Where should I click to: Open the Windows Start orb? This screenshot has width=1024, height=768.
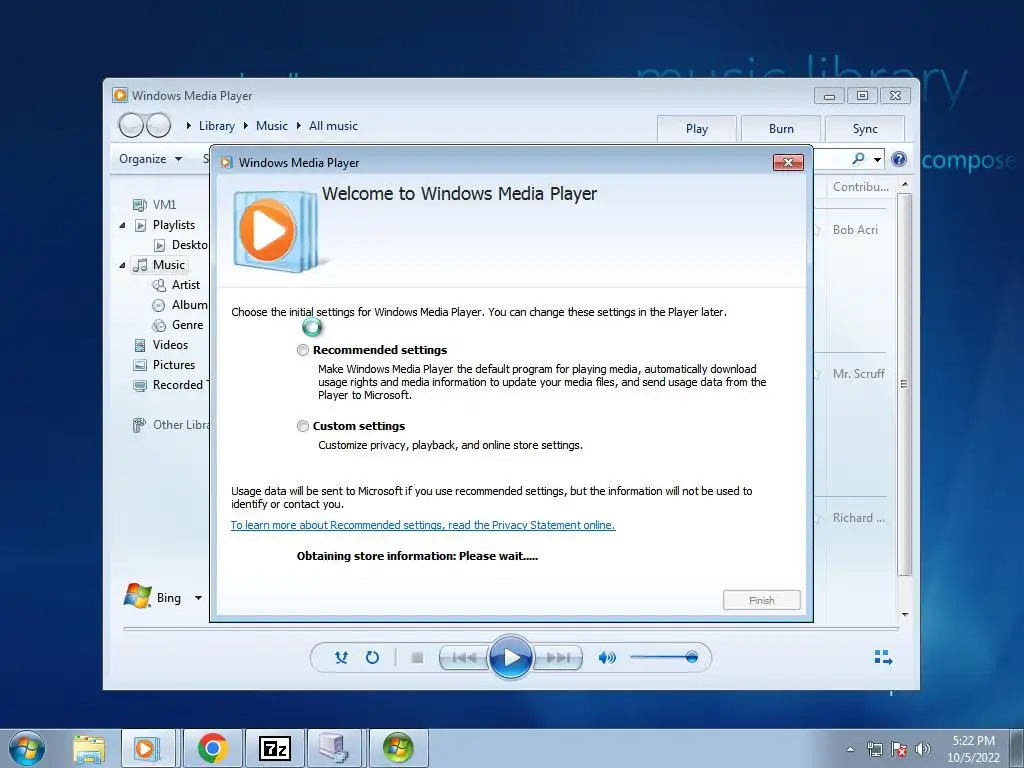pyautogui.click(x=27, y=748)
